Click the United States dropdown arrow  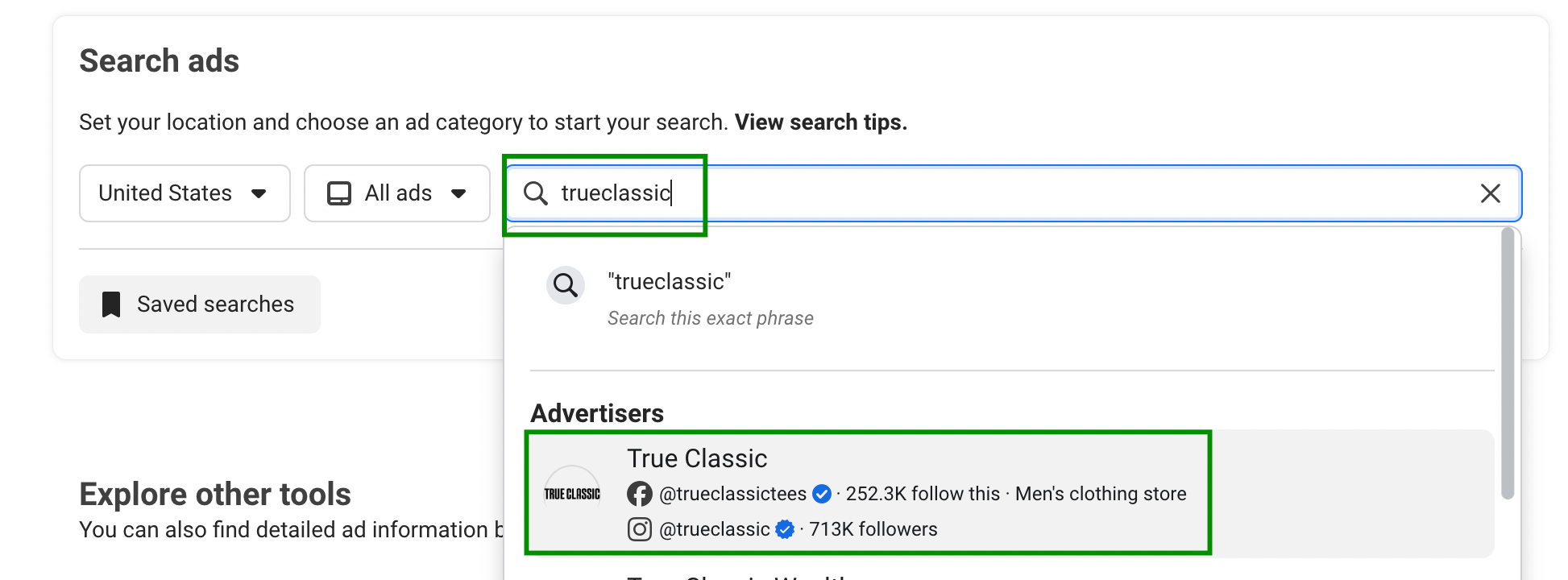click(x=259, y=193)
